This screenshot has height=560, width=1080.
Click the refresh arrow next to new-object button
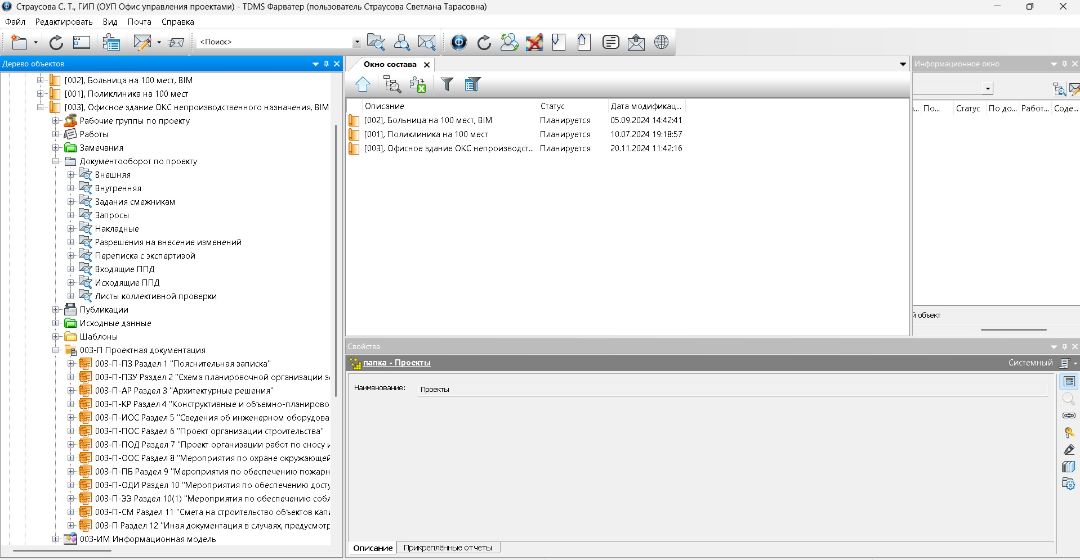(x=56, y=42)
